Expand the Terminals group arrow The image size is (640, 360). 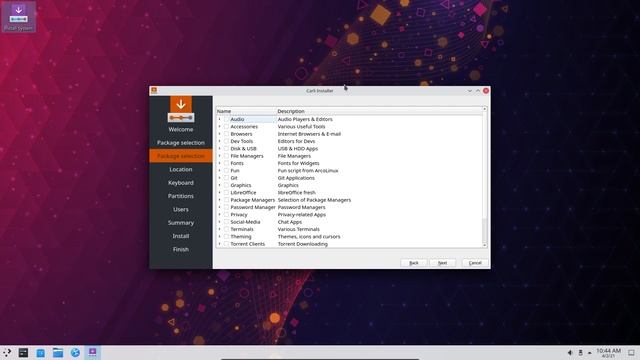pos(219,229)
